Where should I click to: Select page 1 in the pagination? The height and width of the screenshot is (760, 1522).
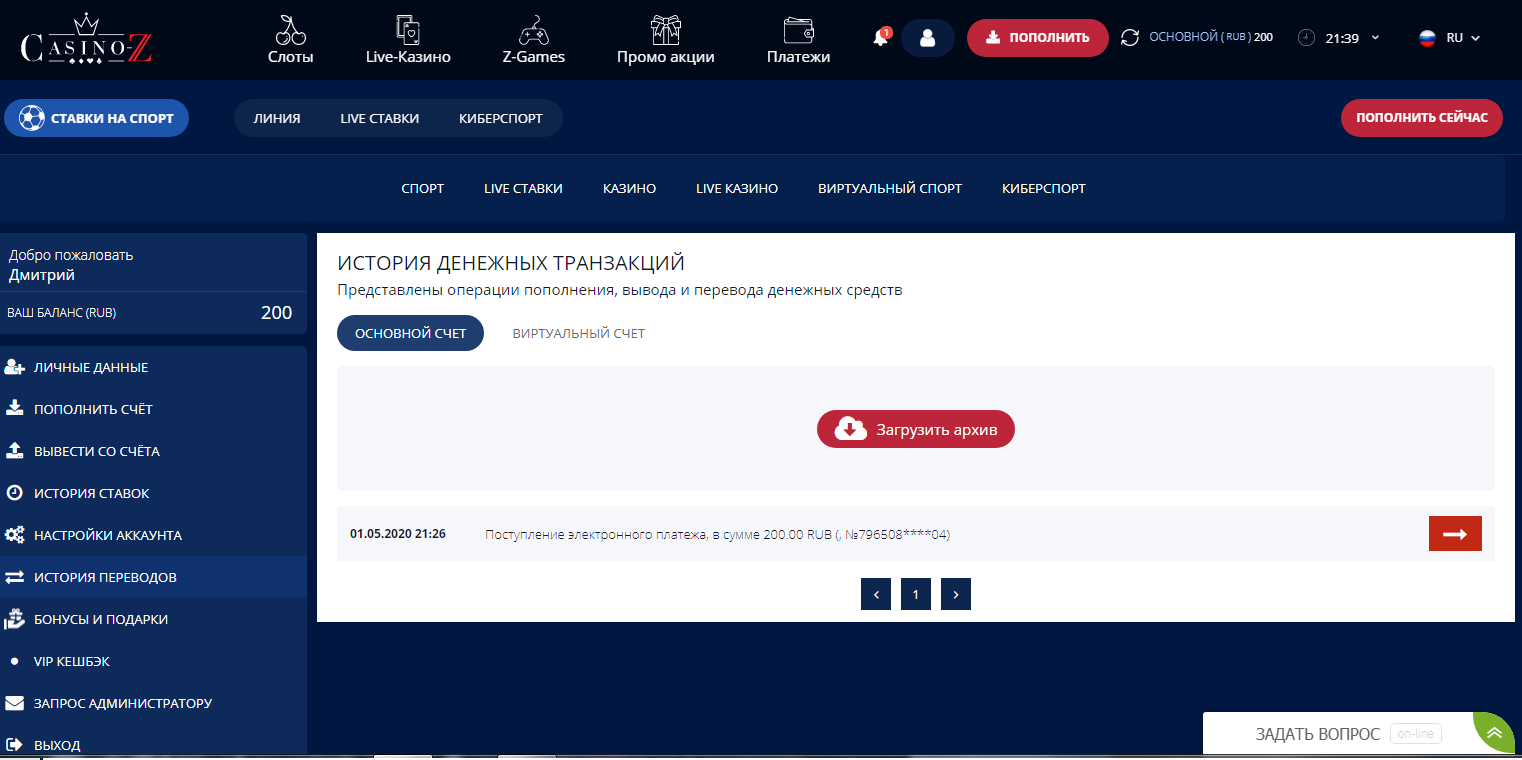[x=915, y=593]
